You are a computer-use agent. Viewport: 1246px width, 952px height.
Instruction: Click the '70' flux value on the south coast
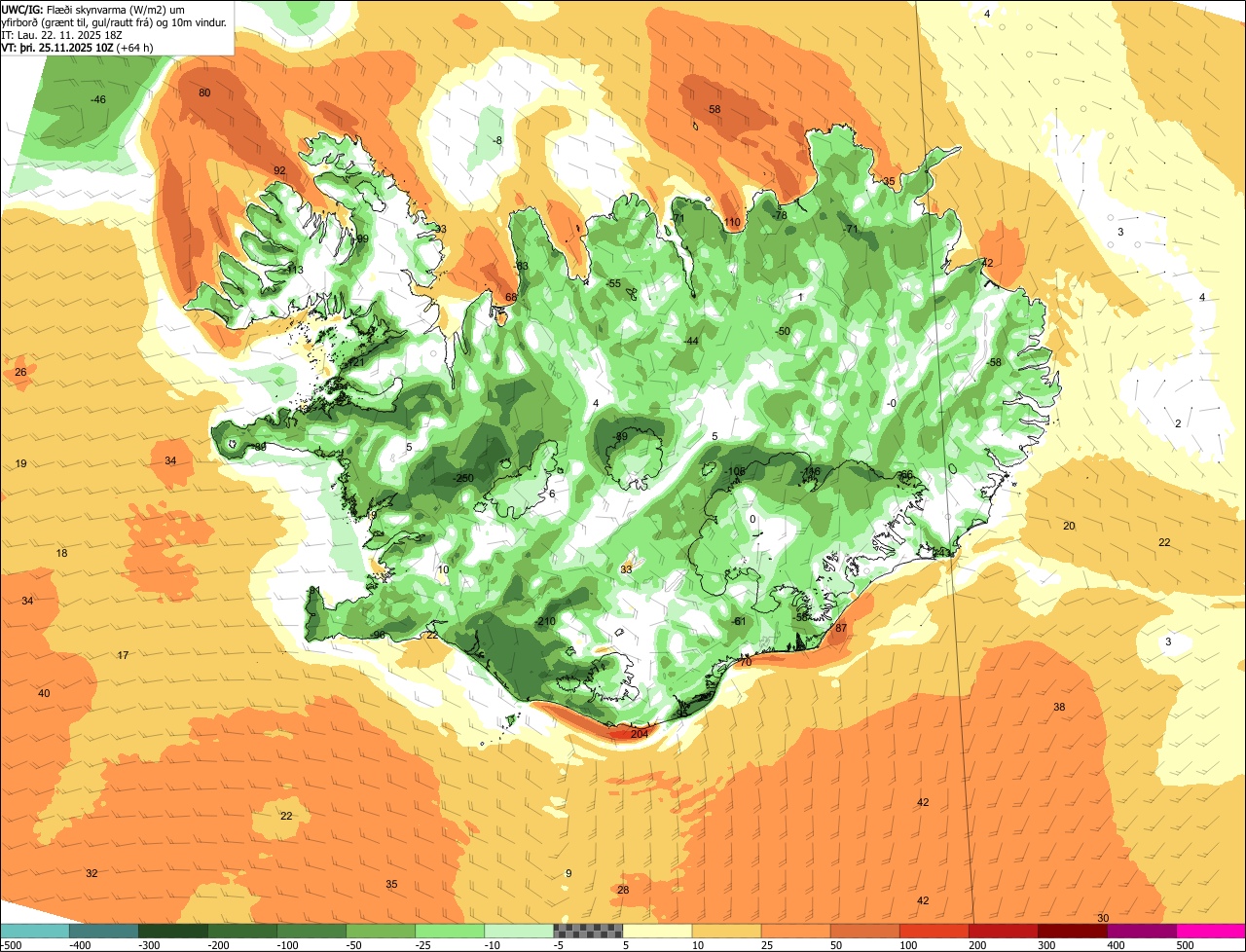746,662
